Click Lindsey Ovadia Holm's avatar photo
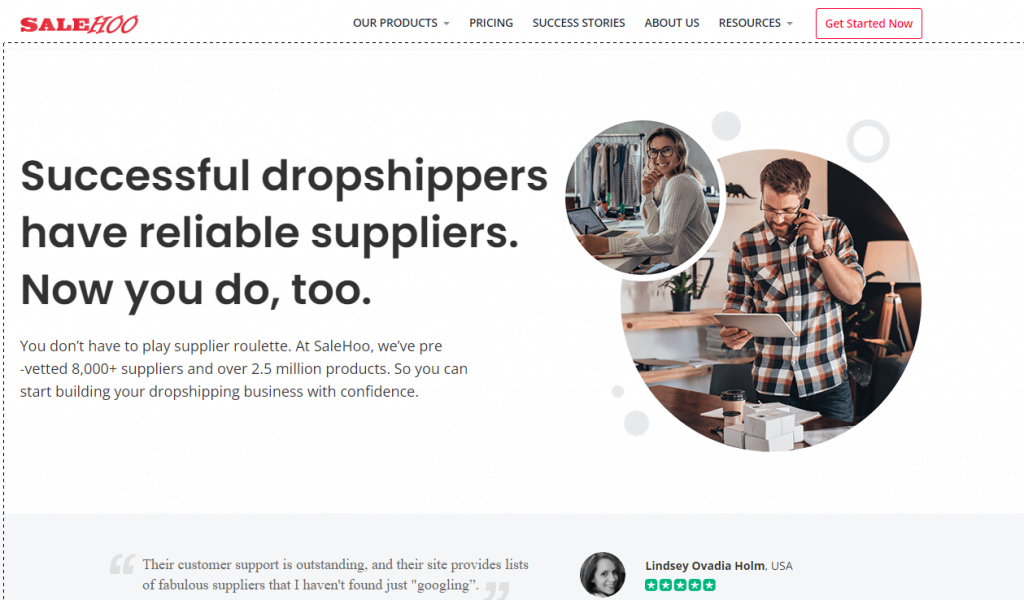 point(602,575)
